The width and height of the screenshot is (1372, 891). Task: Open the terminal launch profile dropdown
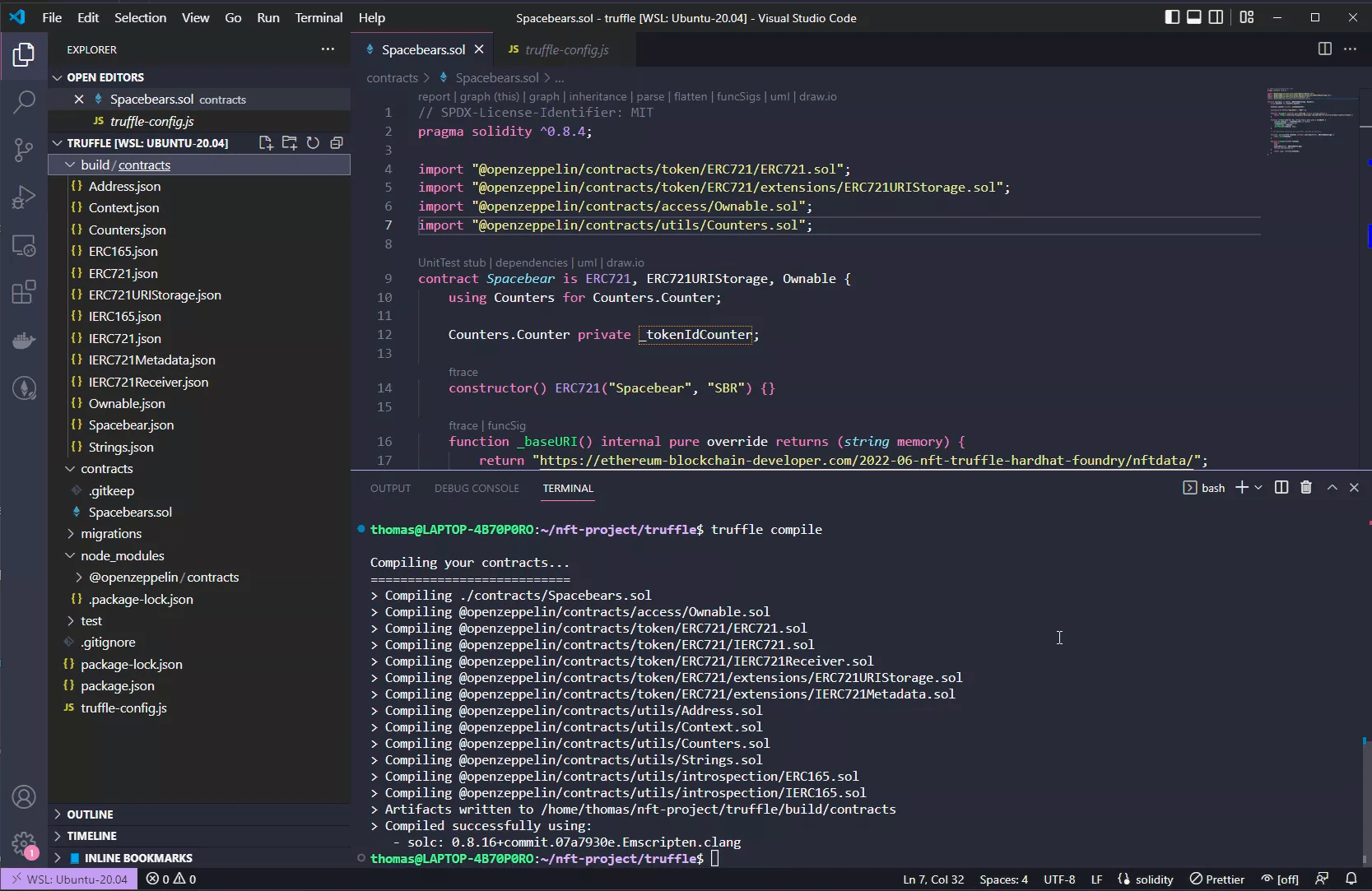click(x=1258, y=488)
